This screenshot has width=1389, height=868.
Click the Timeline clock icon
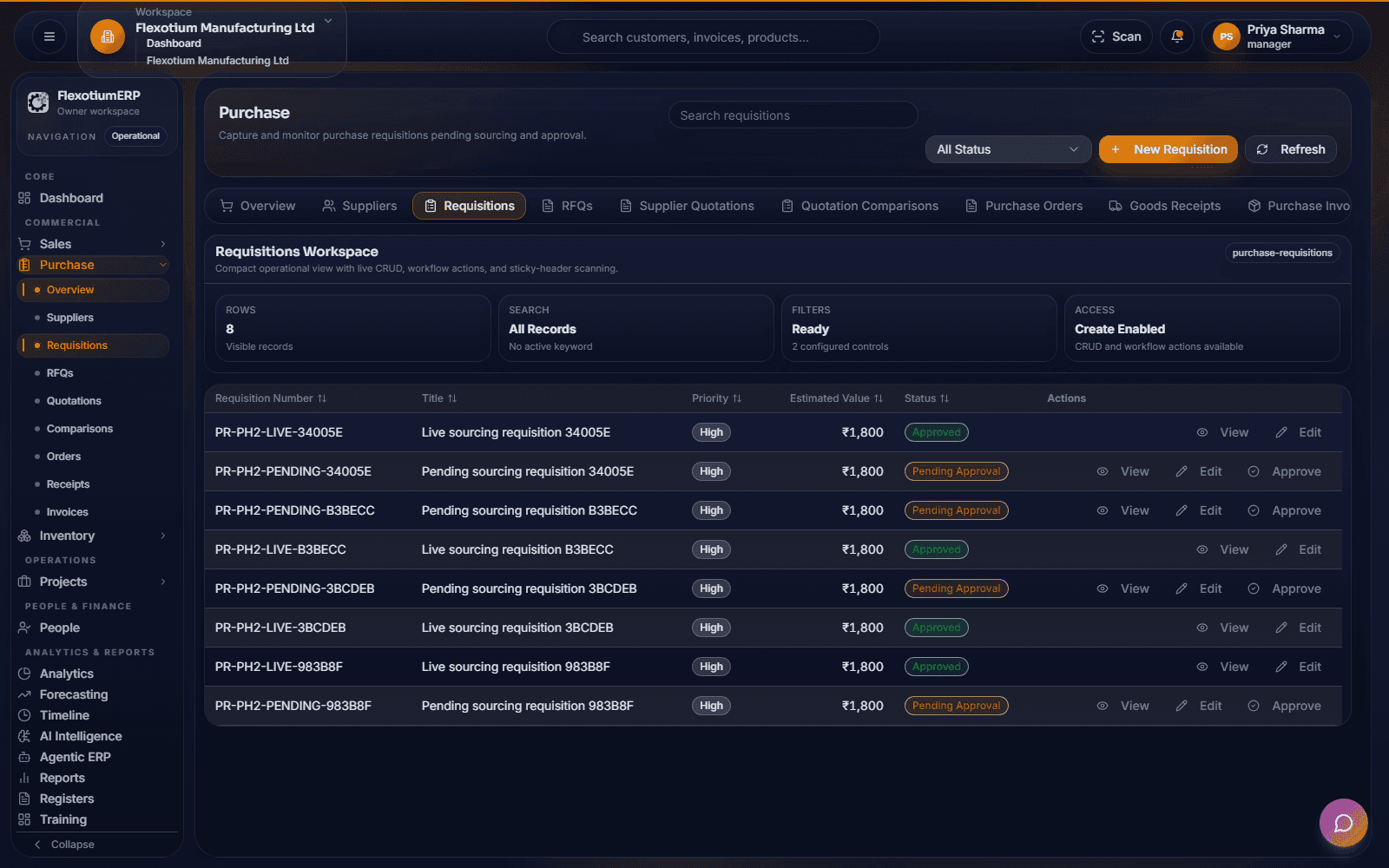point(24,715)
